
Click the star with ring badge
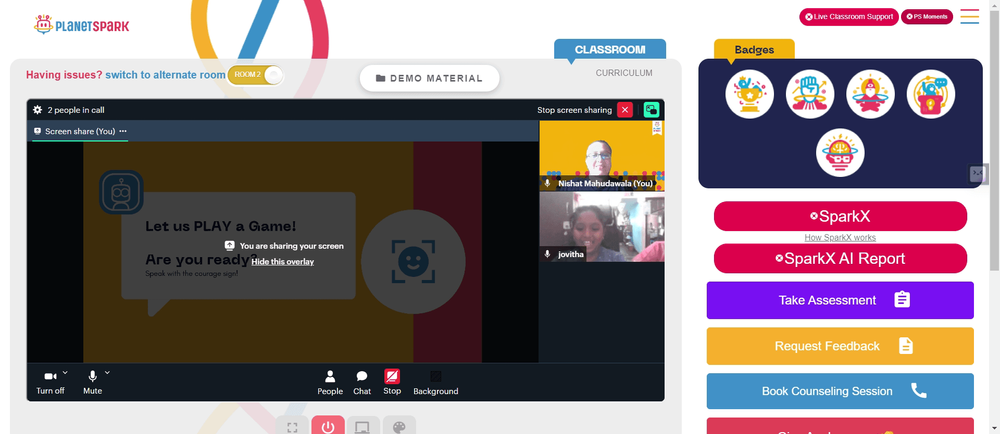[x=870, y=94]
